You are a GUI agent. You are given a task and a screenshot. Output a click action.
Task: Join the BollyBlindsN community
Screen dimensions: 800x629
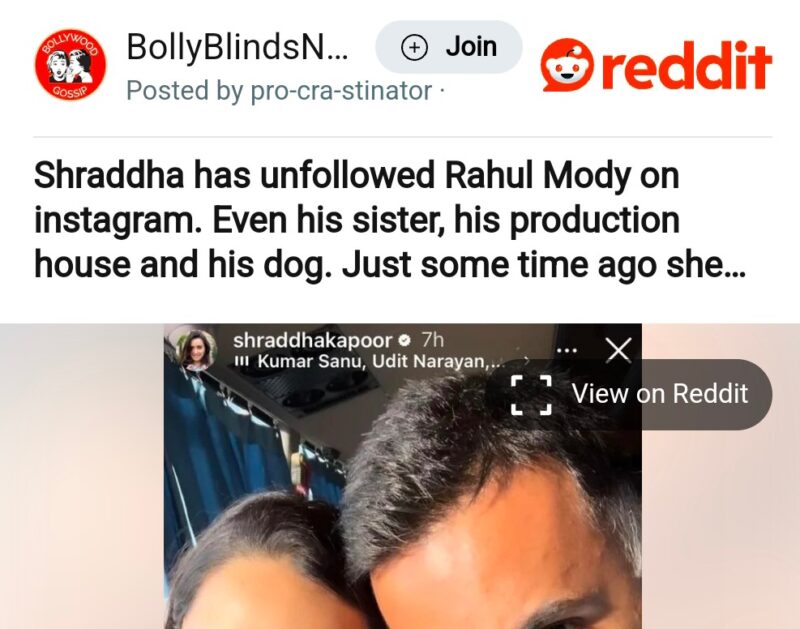pyautogui.click(x=449, y=47)
